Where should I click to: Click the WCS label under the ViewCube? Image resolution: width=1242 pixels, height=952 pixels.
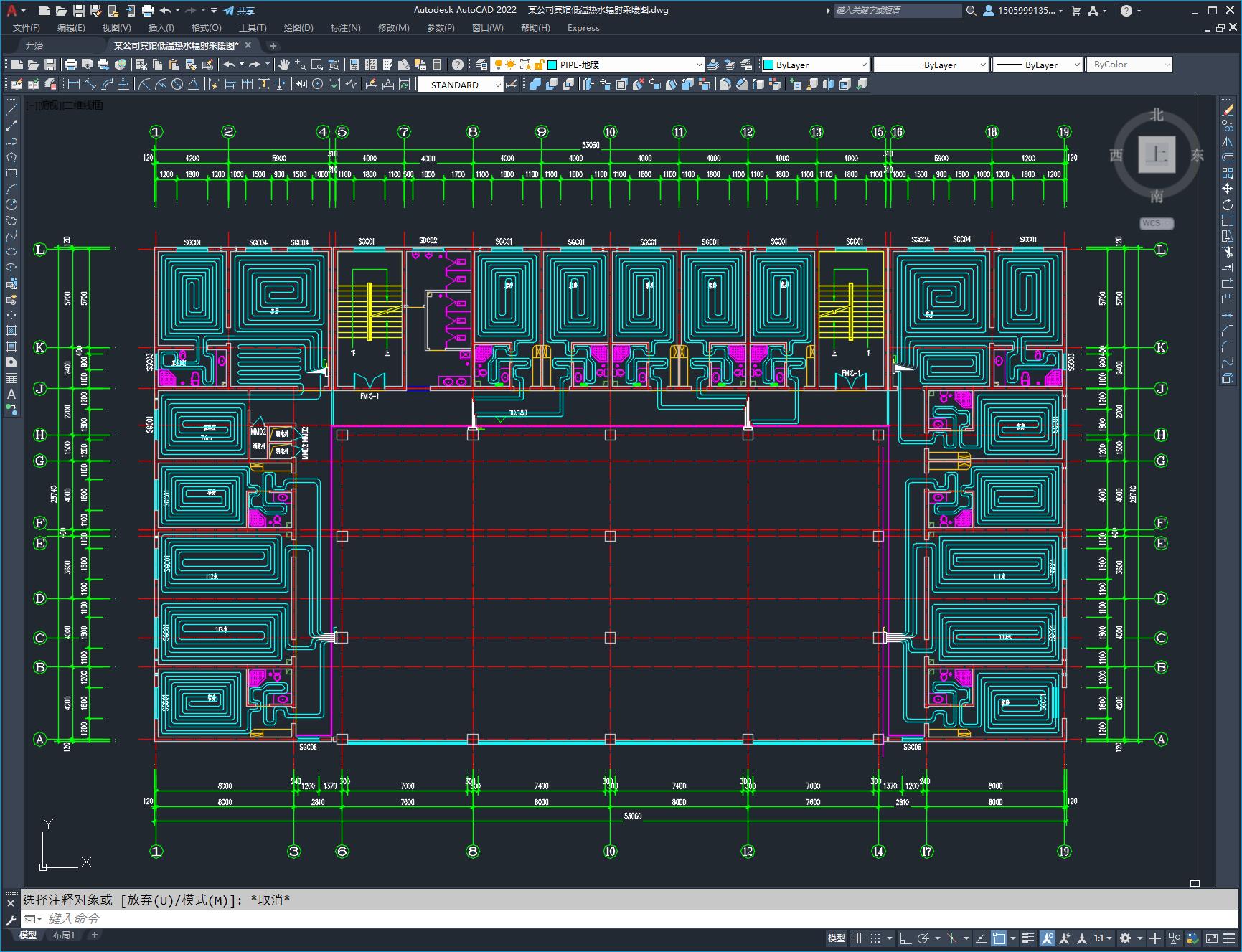tap(1157, 223)
